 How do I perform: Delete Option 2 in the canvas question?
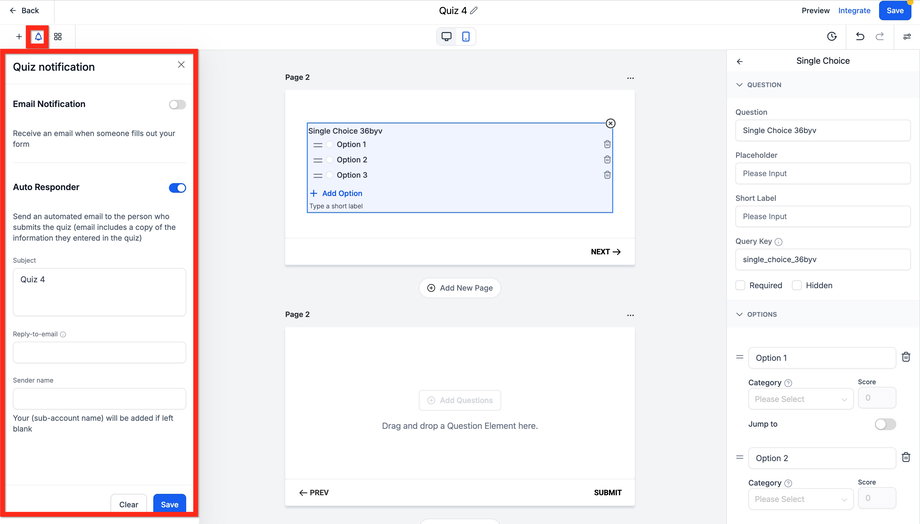(x=607, y=160)
